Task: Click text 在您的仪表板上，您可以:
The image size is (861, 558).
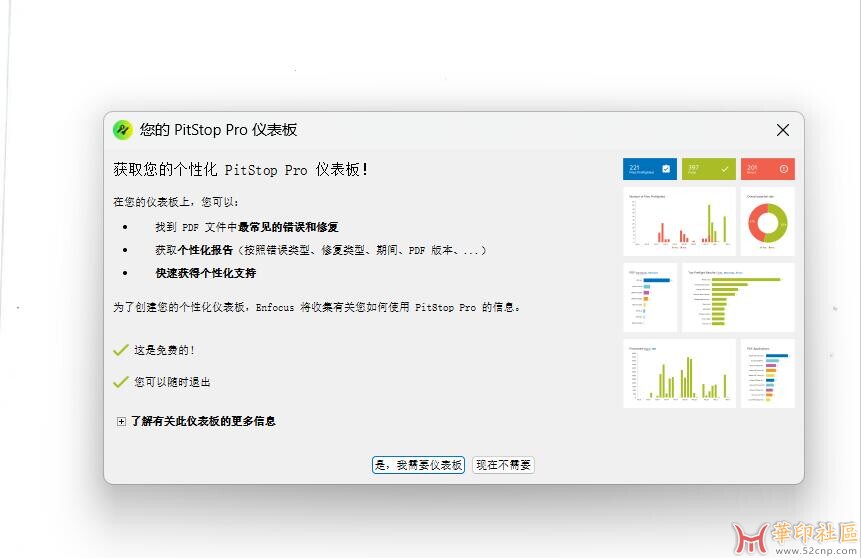Action: coord(176,202)
